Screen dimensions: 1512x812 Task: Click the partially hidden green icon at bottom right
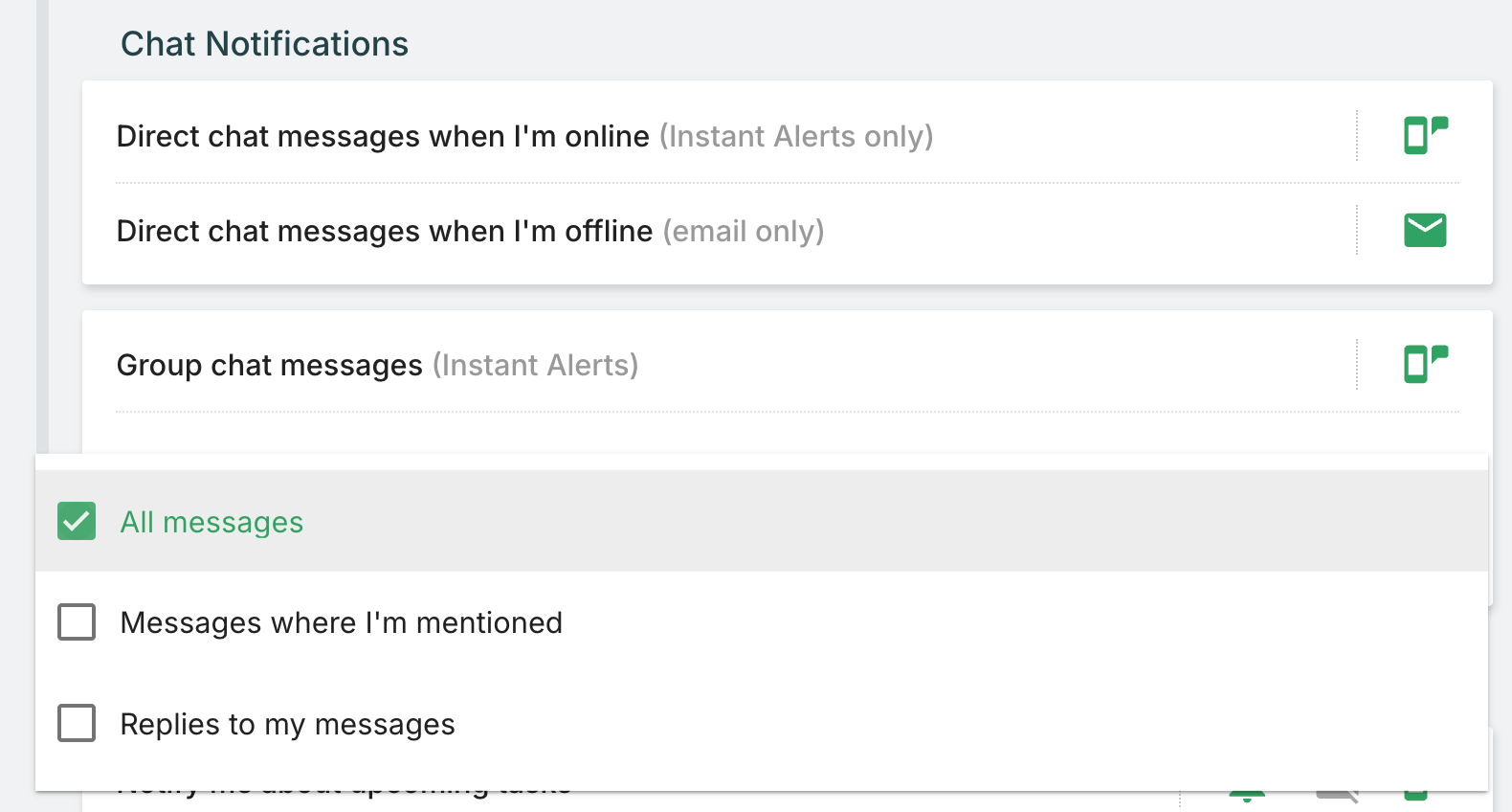[x=1416, y=796]
